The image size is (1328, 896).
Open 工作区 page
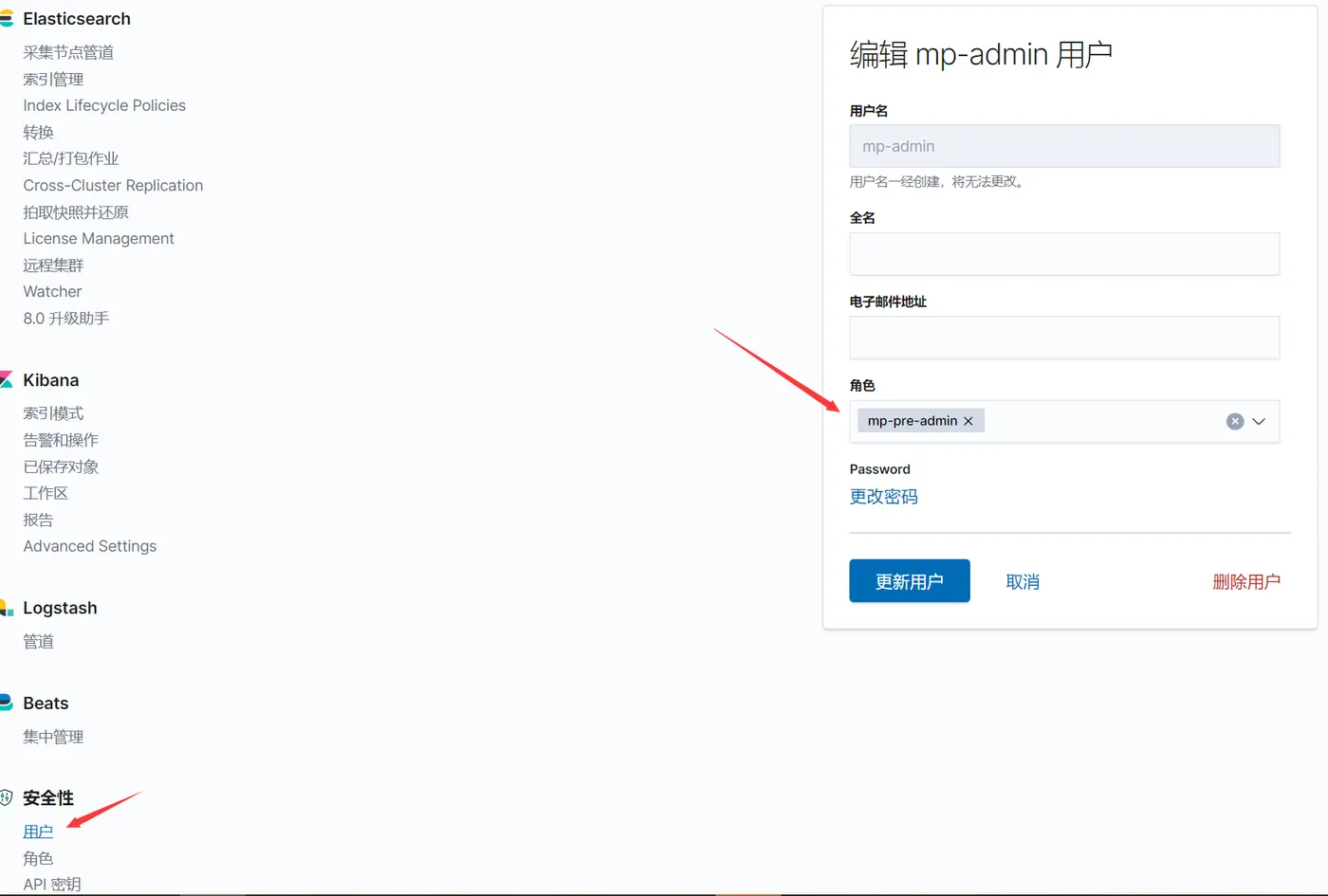46,493
